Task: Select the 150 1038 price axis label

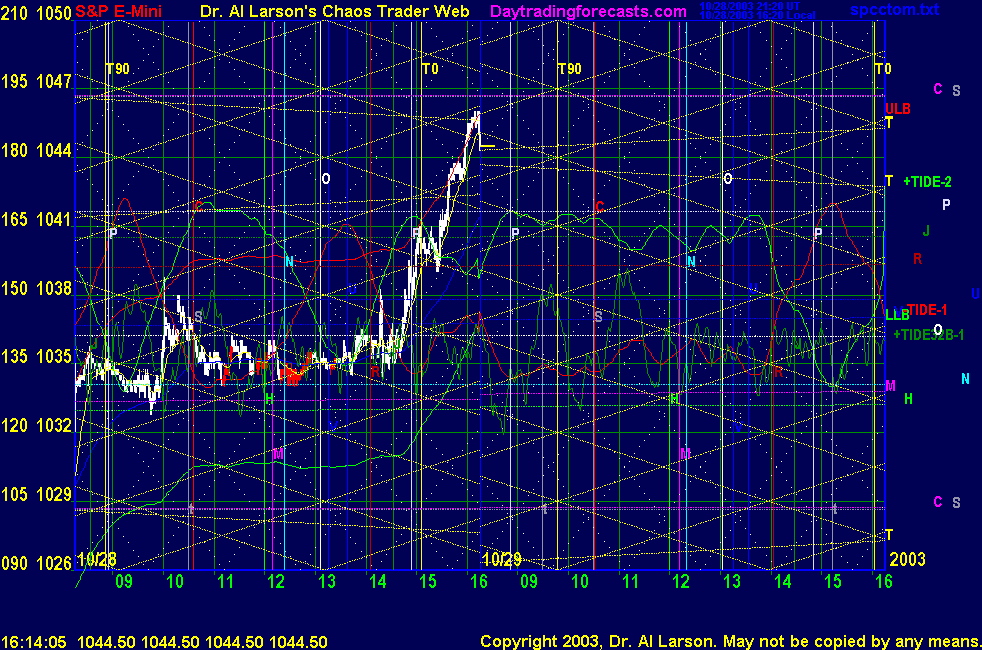Action: point(36,288)
